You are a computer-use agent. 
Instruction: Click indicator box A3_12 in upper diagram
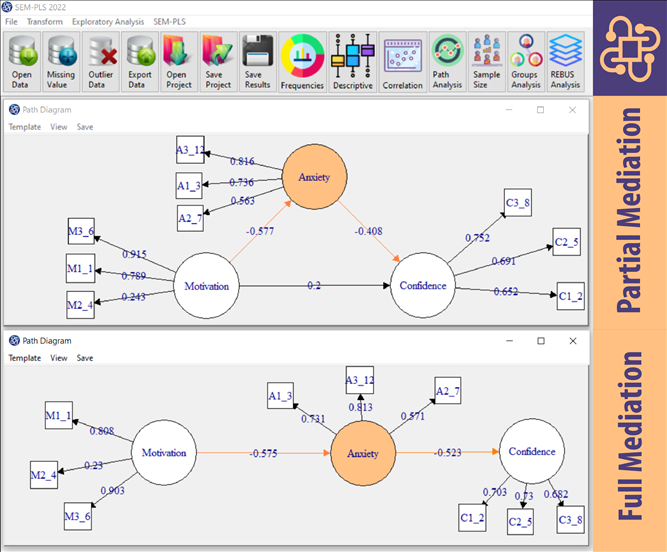[x=190, y=150]
